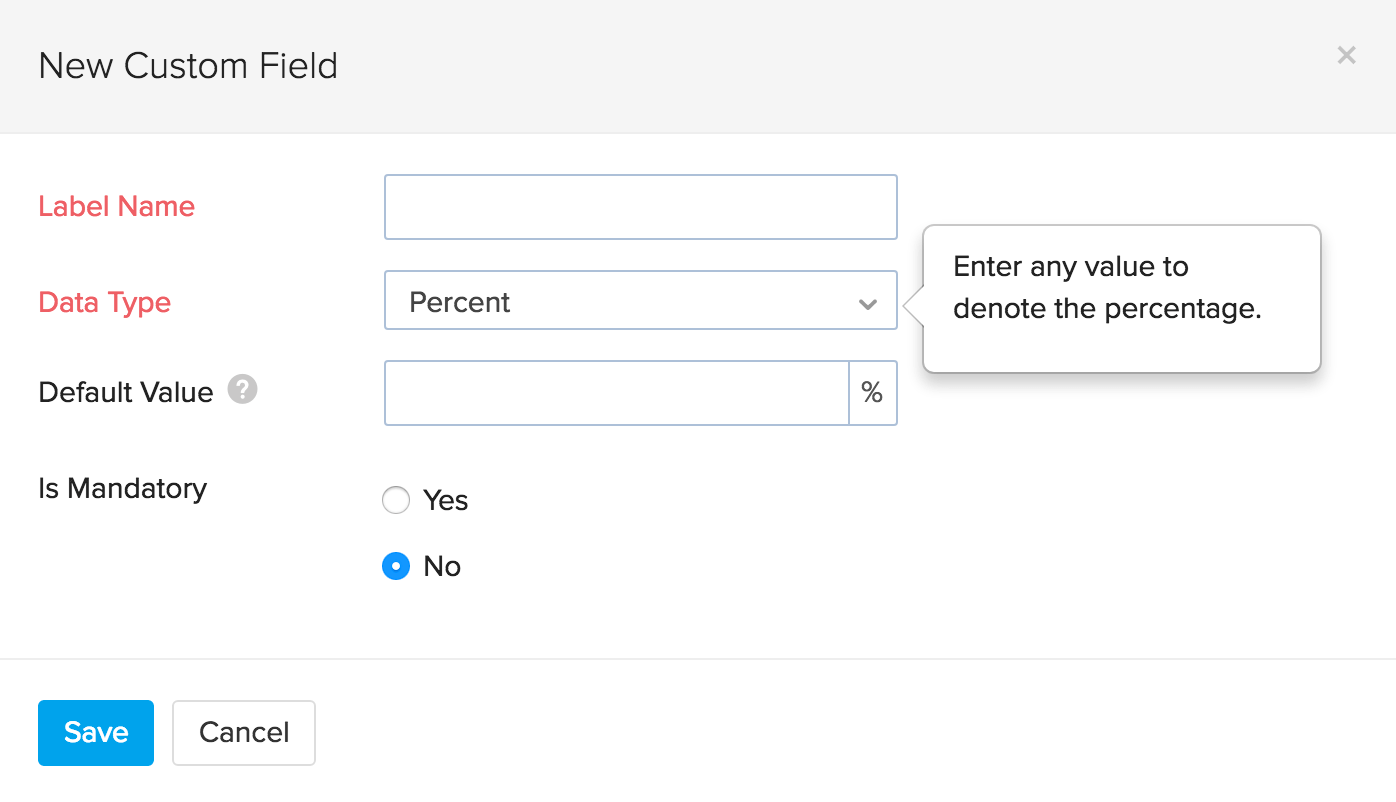Image resolution: width=1396 pixels, height=802 pixels.
Task: Click the "Yes" option label text
Action: tap(445, 500)
